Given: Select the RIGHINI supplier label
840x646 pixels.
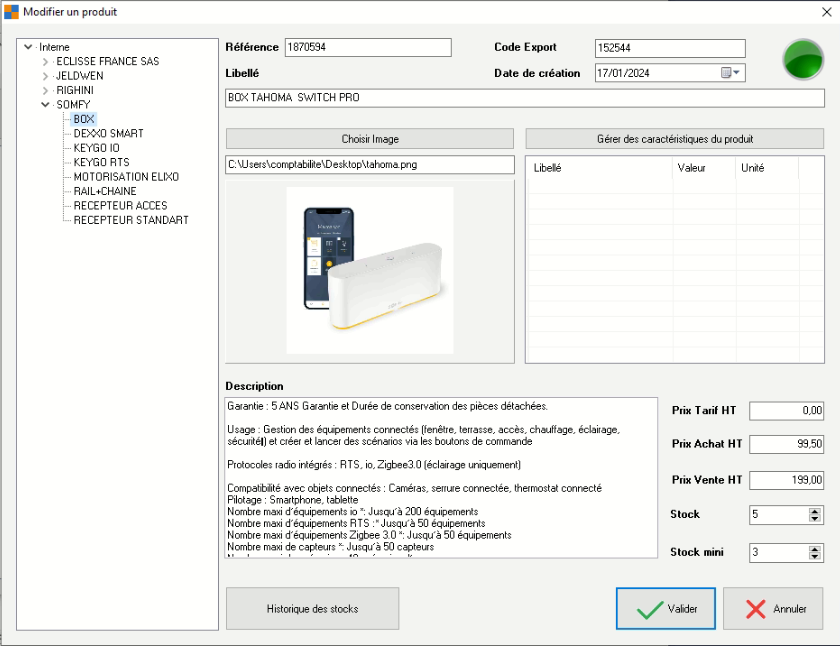Looking at the screenshot, I should pyautogui.click(x=75, y=91).
